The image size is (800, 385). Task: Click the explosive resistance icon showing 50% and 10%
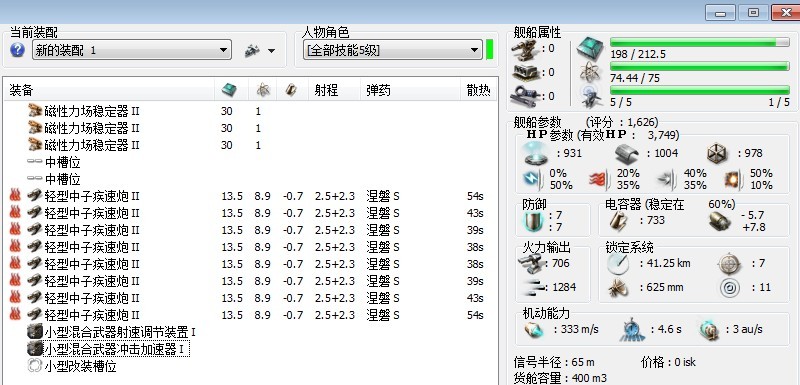click(x=734, y=179)
